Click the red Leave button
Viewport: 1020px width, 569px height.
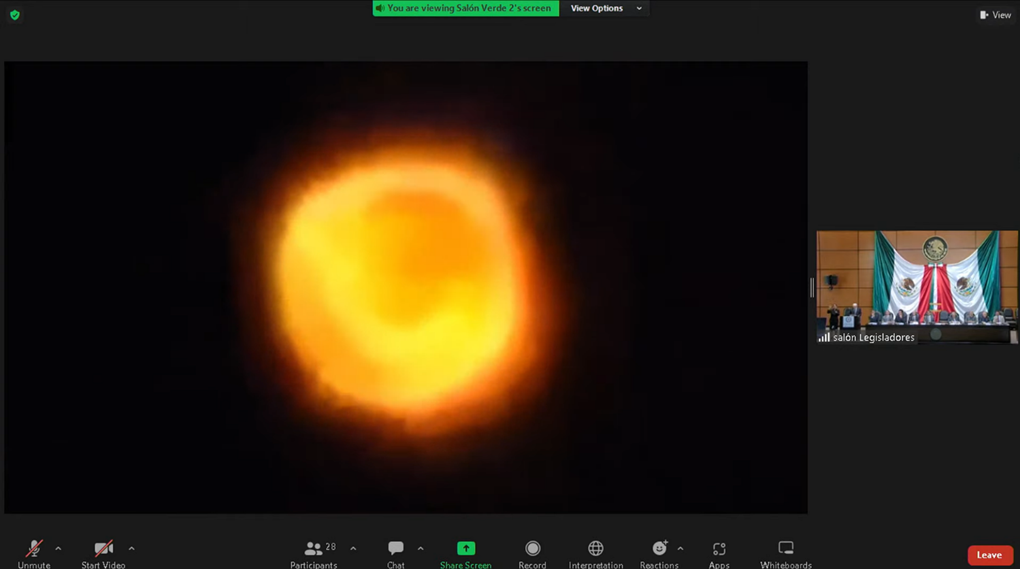[x=989, y=555]
